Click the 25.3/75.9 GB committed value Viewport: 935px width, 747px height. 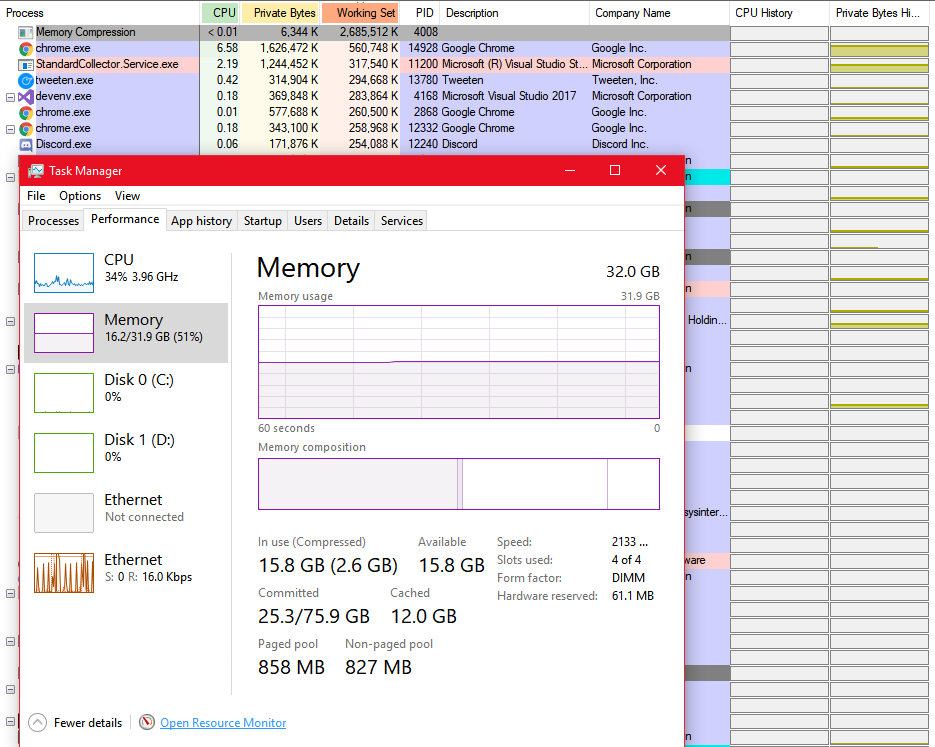tap(314, 616)
